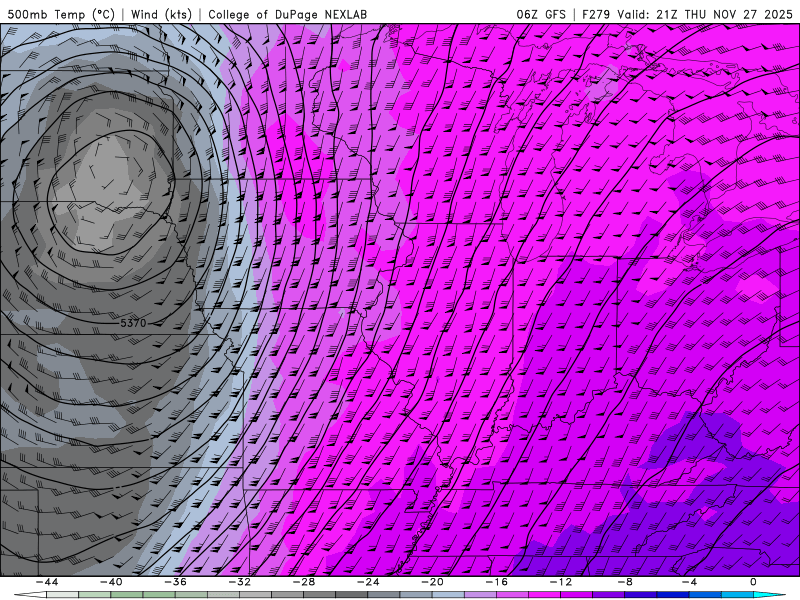
Task: Click the "06Z GFS" model run label
Action: [x=541, y=14]
